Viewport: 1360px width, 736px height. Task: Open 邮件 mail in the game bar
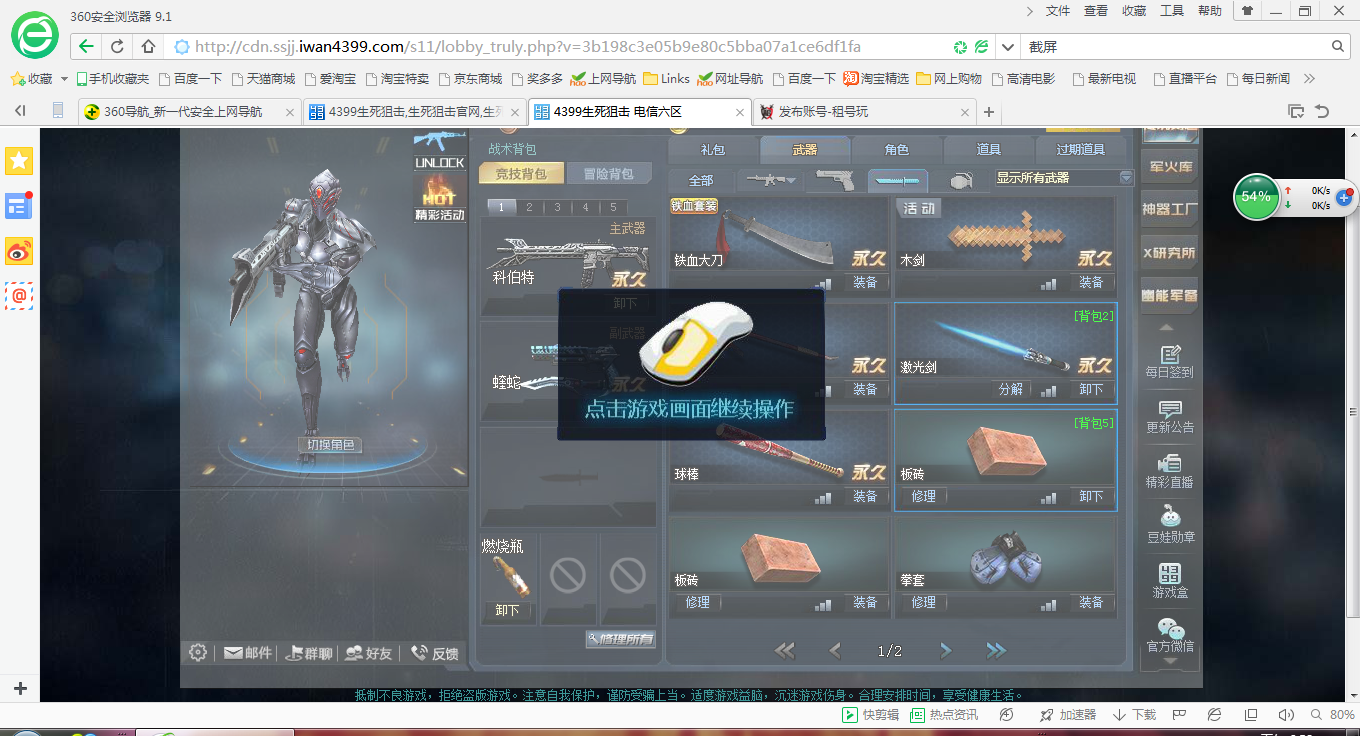[x=247, y=653]
